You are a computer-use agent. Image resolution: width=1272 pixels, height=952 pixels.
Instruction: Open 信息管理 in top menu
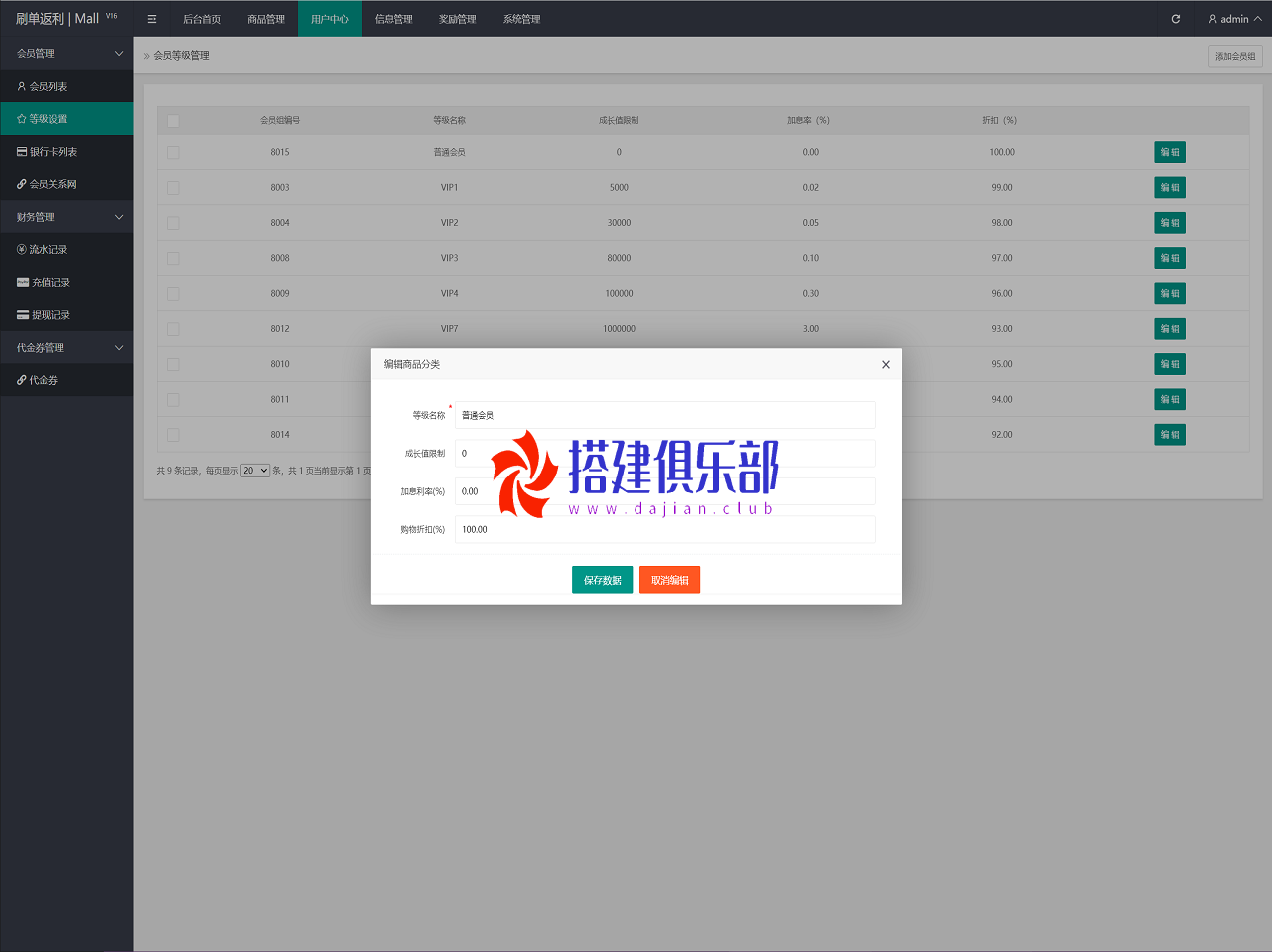(394, 19)
